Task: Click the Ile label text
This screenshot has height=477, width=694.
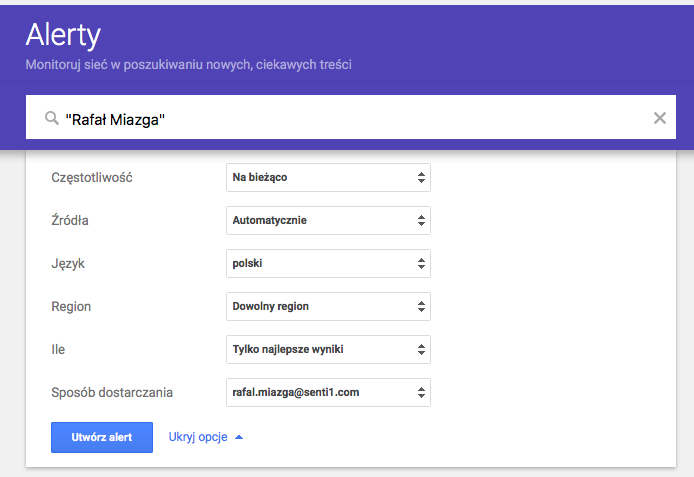Action: (x=58, y=349)
